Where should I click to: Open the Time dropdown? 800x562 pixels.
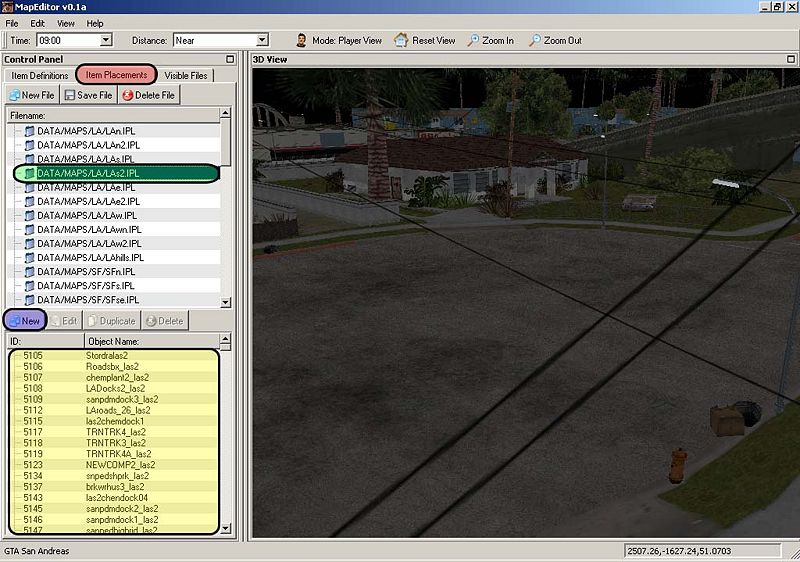click(106, 41)
